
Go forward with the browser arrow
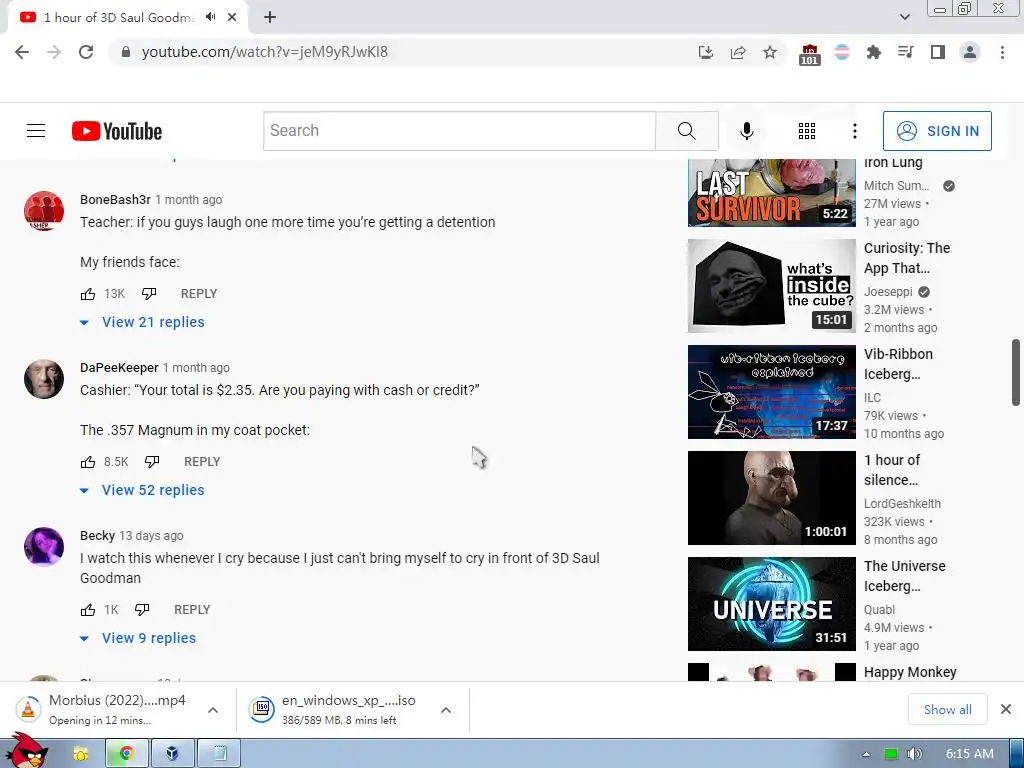[x=54, y=52]
